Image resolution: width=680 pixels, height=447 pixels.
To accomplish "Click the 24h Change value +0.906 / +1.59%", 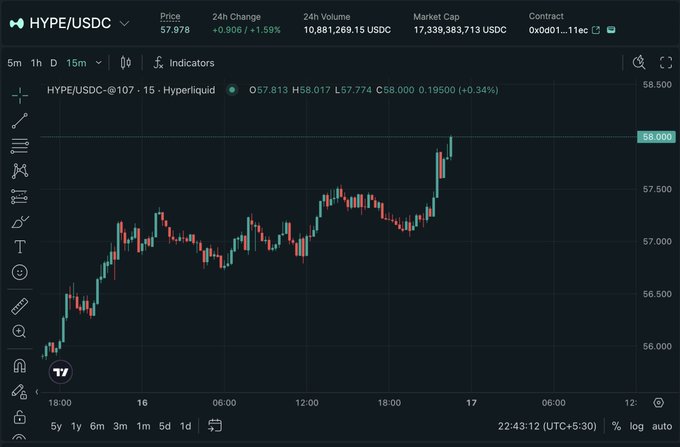I will [x=246, y=30].
